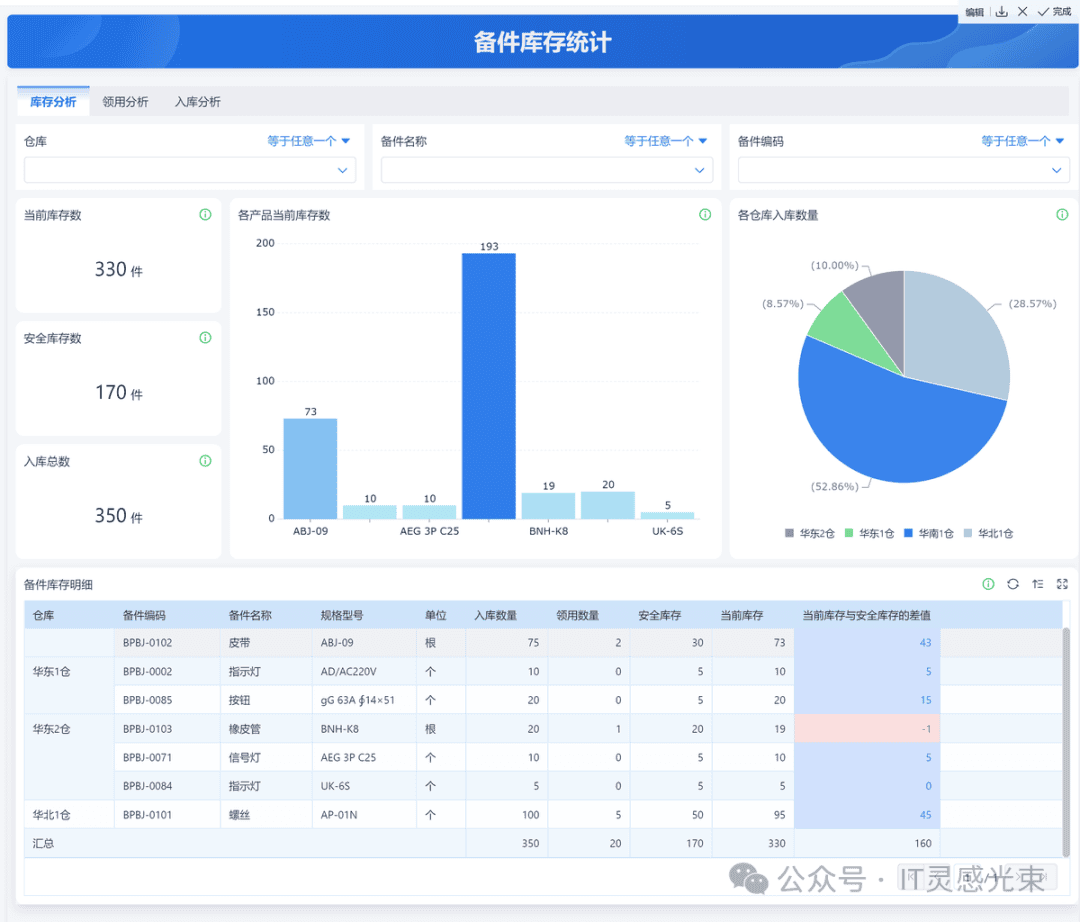
Task: Click the sort/collapse rows icon of 备件库存明细
Action: (1038, 584)
